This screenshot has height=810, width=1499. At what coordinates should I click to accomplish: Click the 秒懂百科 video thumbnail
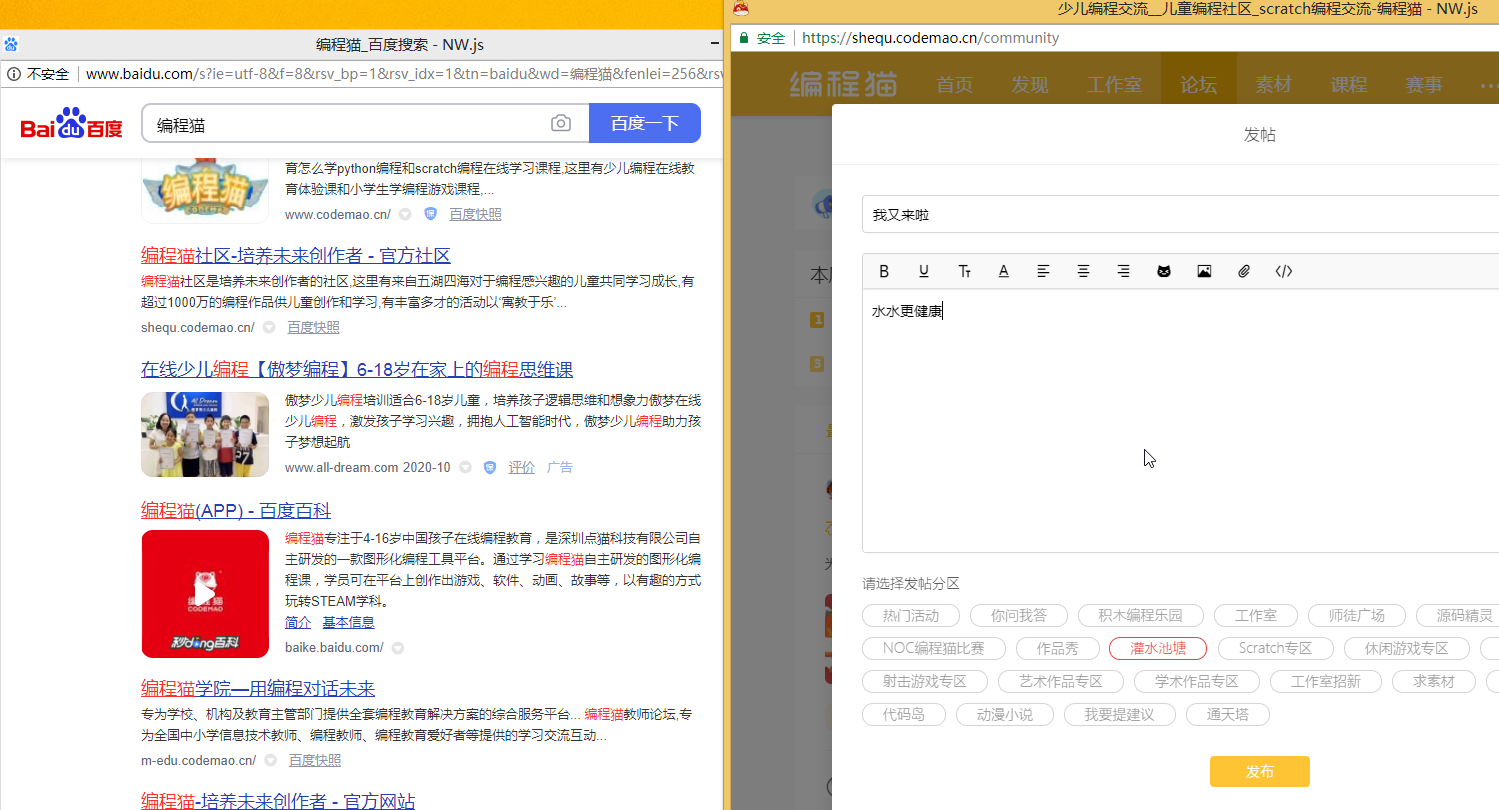tap(205, 594)
